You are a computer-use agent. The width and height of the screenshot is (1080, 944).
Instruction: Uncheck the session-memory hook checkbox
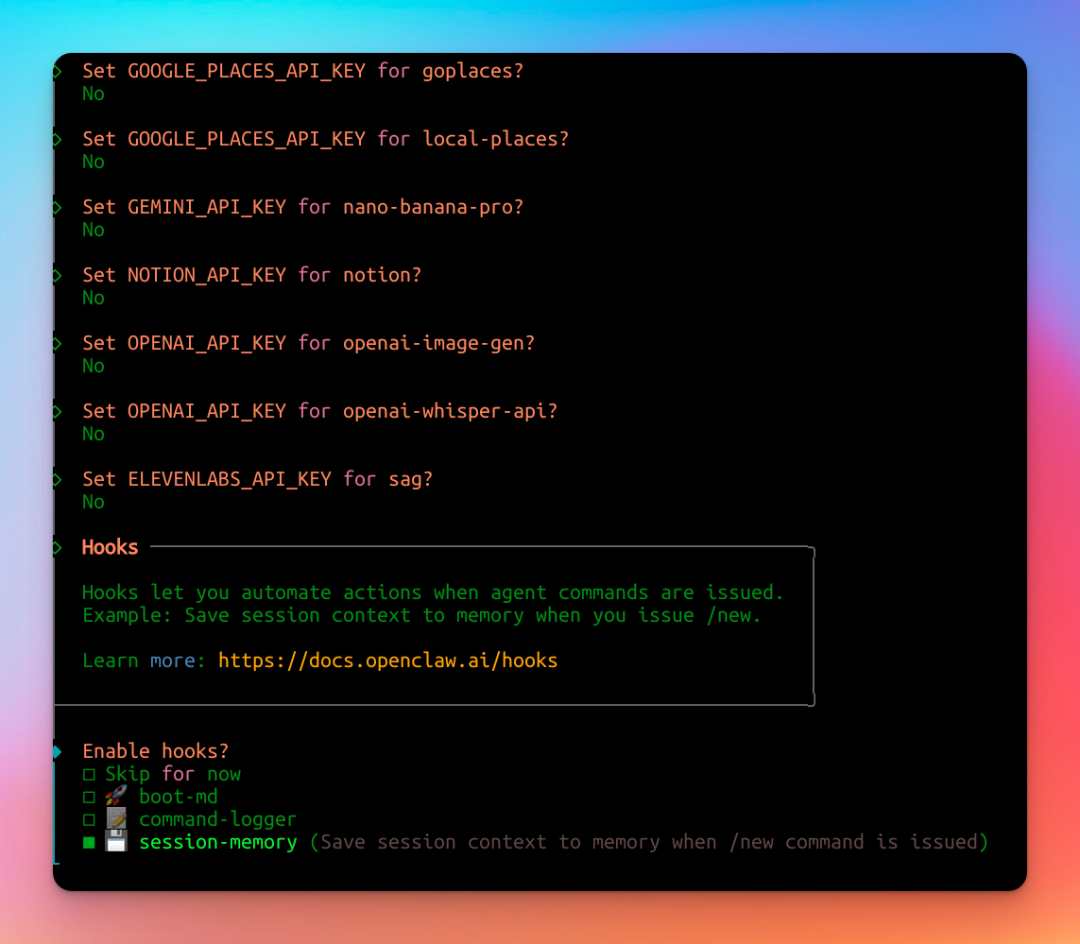pyautogui.click(x=89, y=843)
